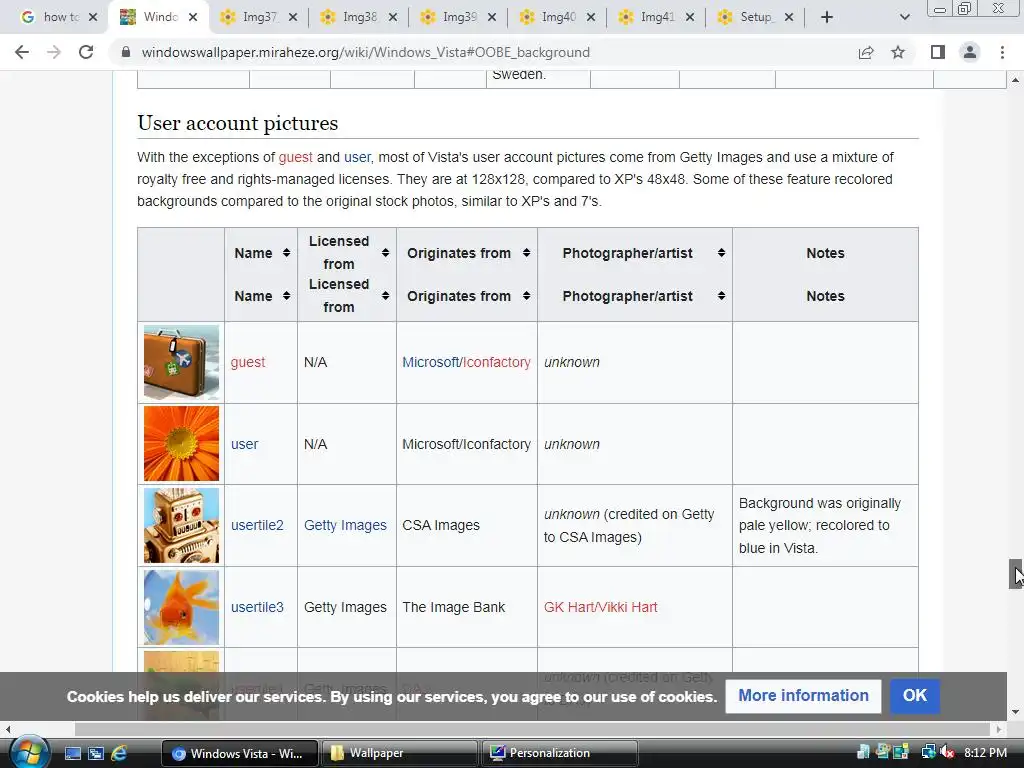Click the user link in table
Screen dimensions: 1024x768
tap(244, 444)
